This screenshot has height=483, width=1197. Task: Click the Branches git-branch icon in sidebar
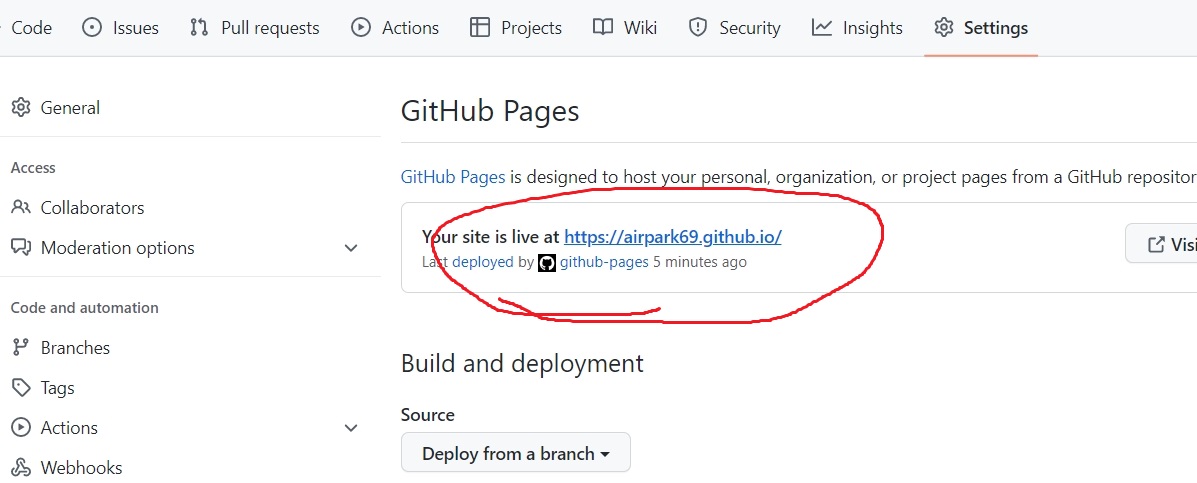(21, 347)
